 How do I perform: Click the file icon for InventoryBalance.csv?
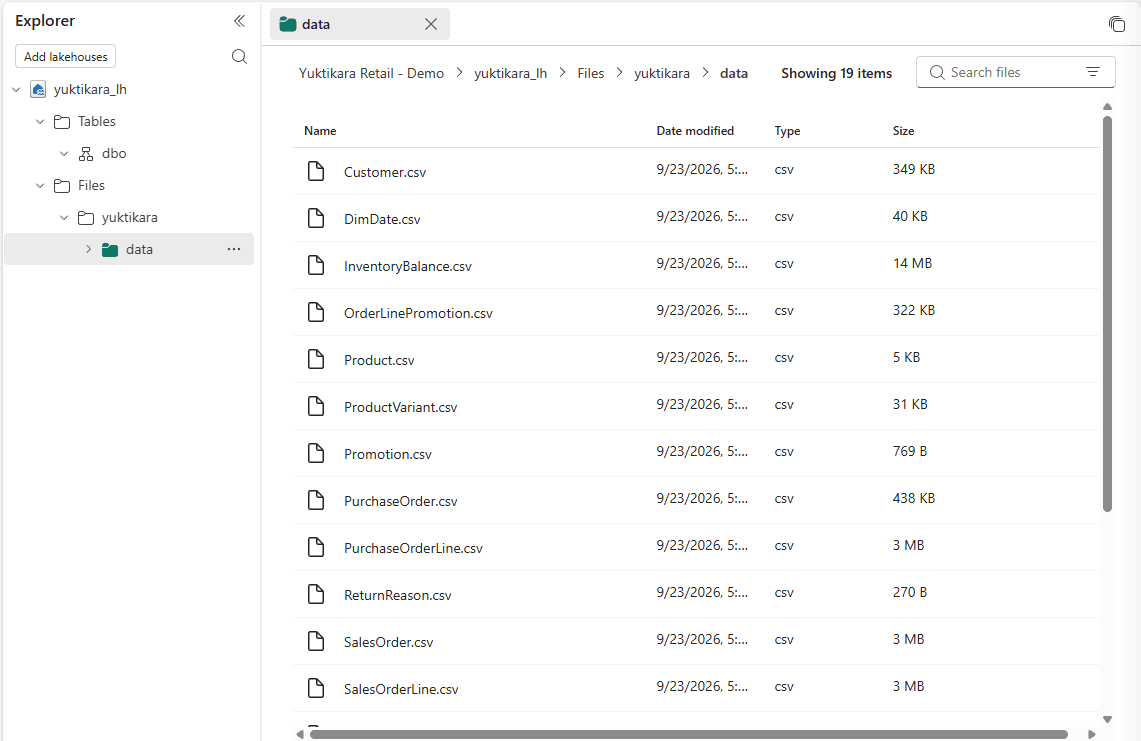point(316,265)
